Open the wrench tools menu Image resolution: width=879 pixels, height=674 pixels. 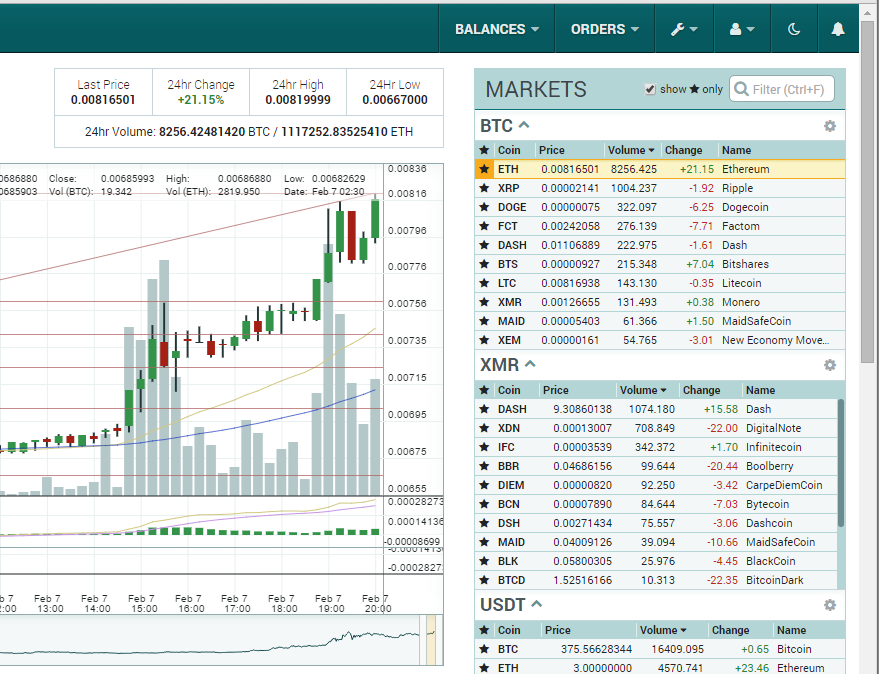684,29
